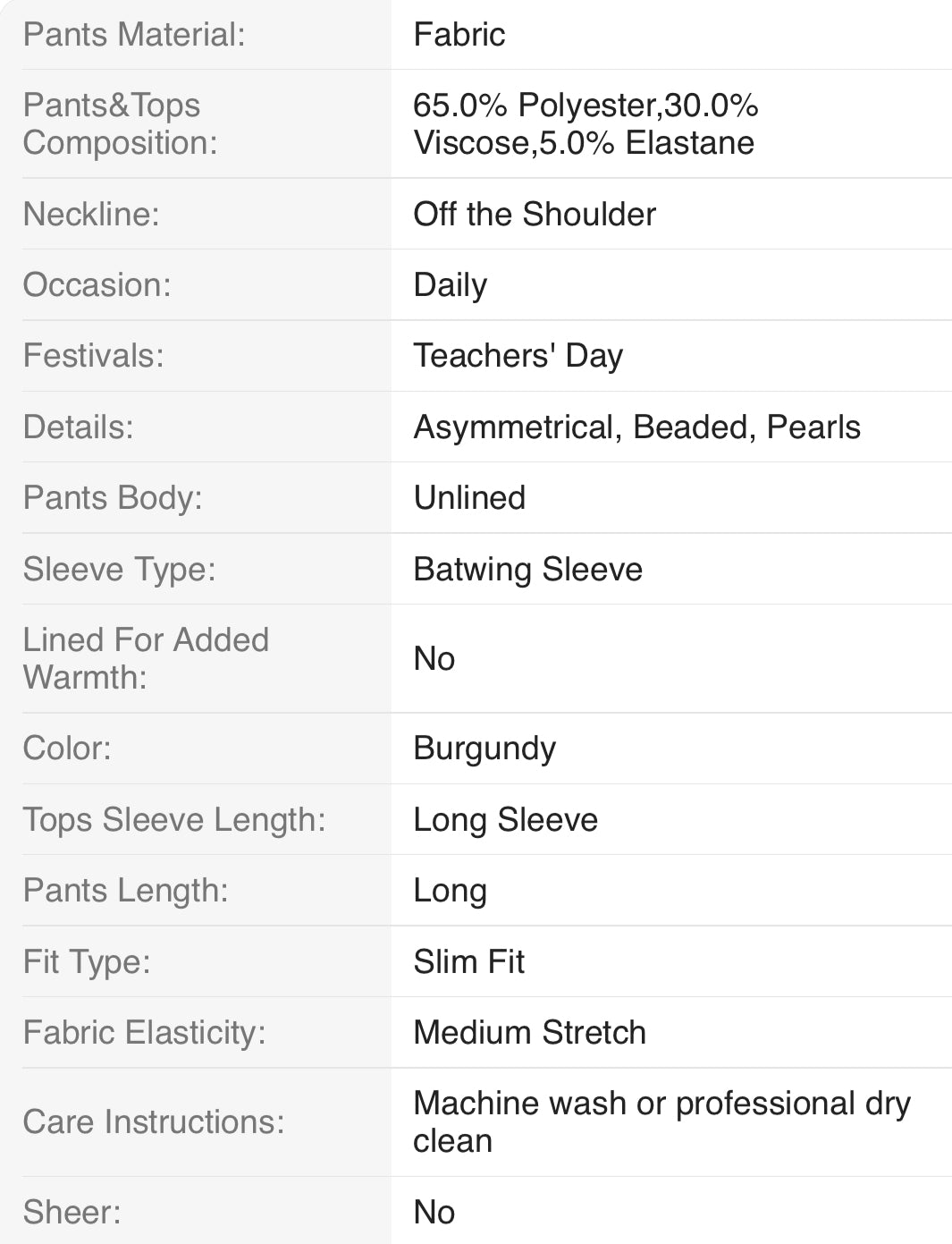Viewport: 952px width, 1244px height.
Task: Tap the 'Asymmetrical, Beaded, Pearls' details text
Action: pyautogui.click(x=636, y=427)
